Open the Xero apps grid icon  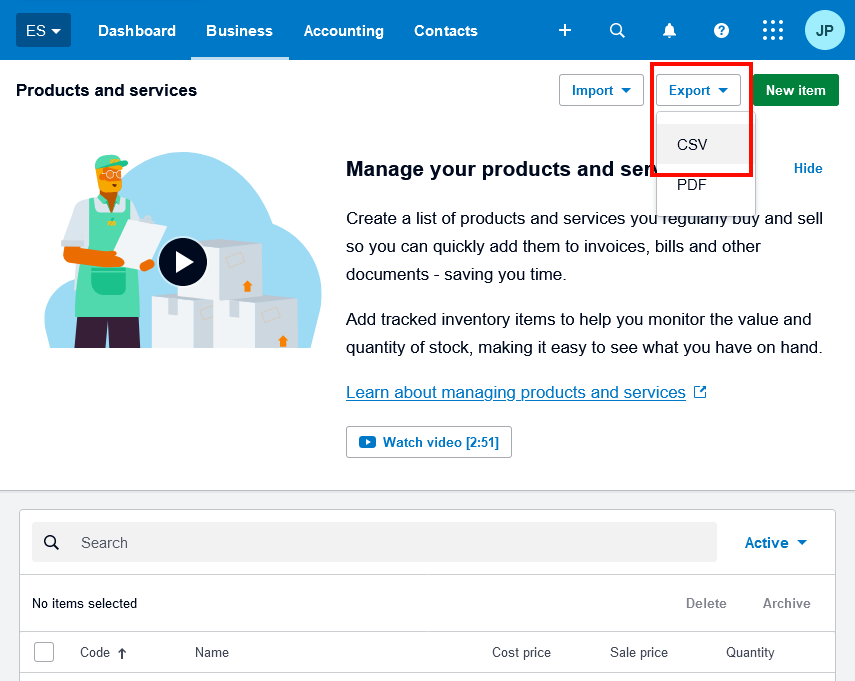pyautogui.click(x=773, y=30)
